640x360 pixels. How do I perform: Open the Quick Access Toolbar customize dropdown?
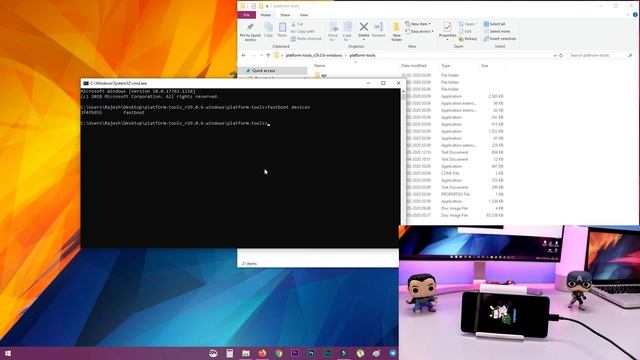tap(267, 6)
